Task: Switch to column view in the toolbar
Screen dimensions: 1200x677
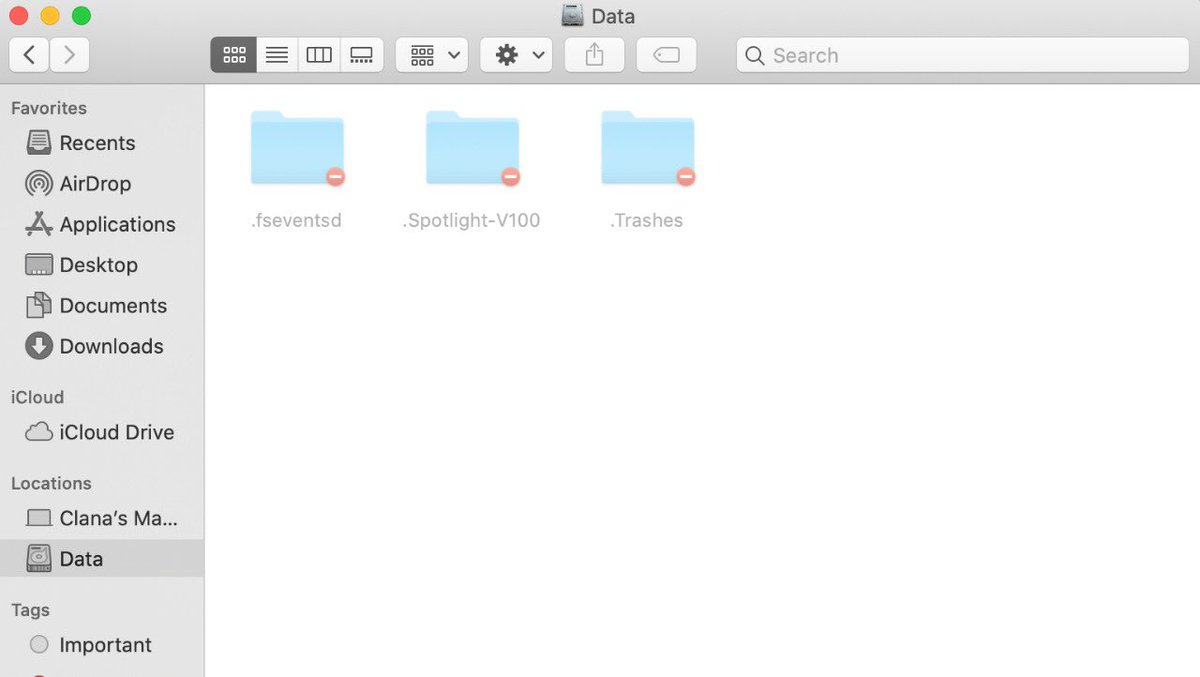Action: coord(318,54)
